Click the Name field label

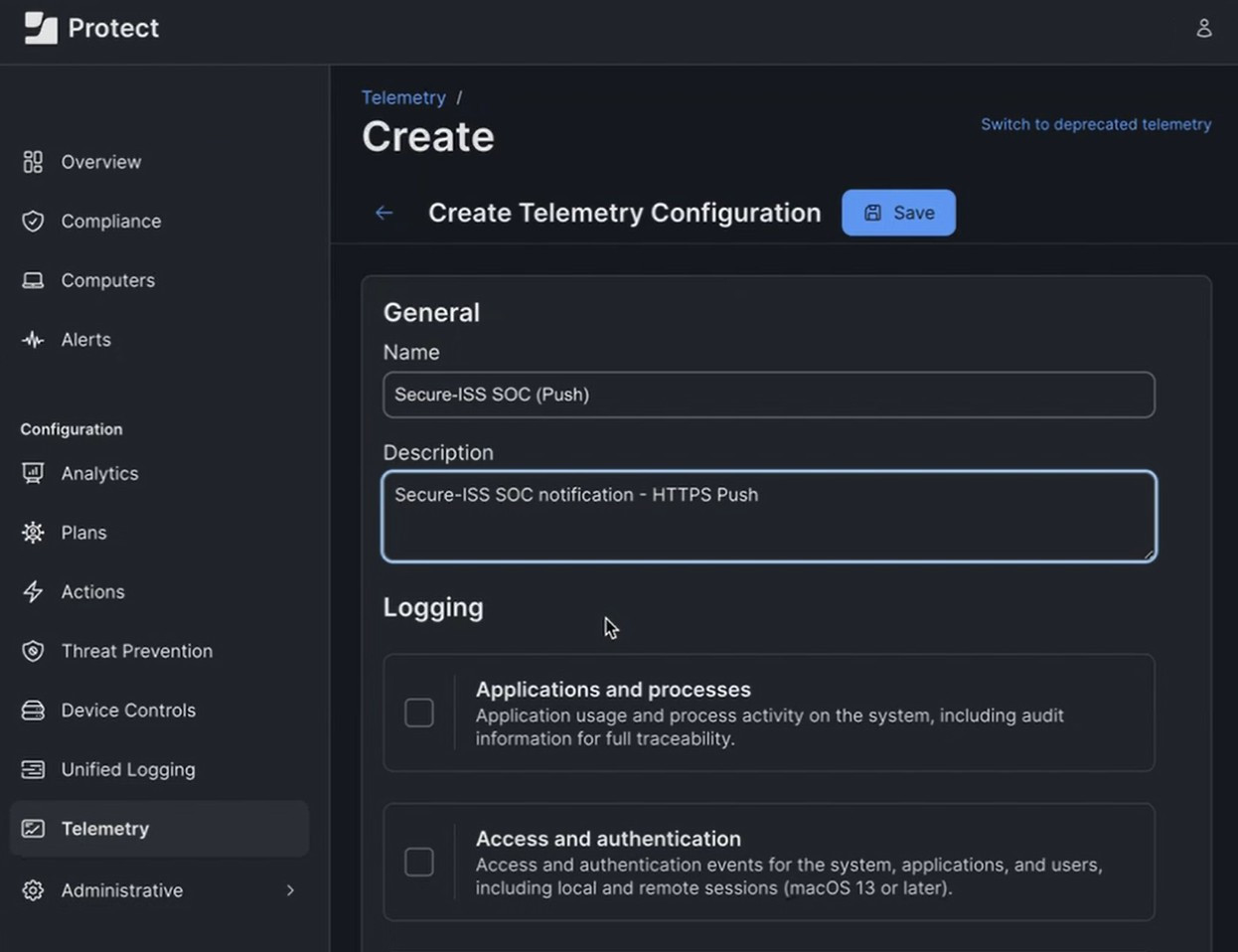tap(411, 352)
